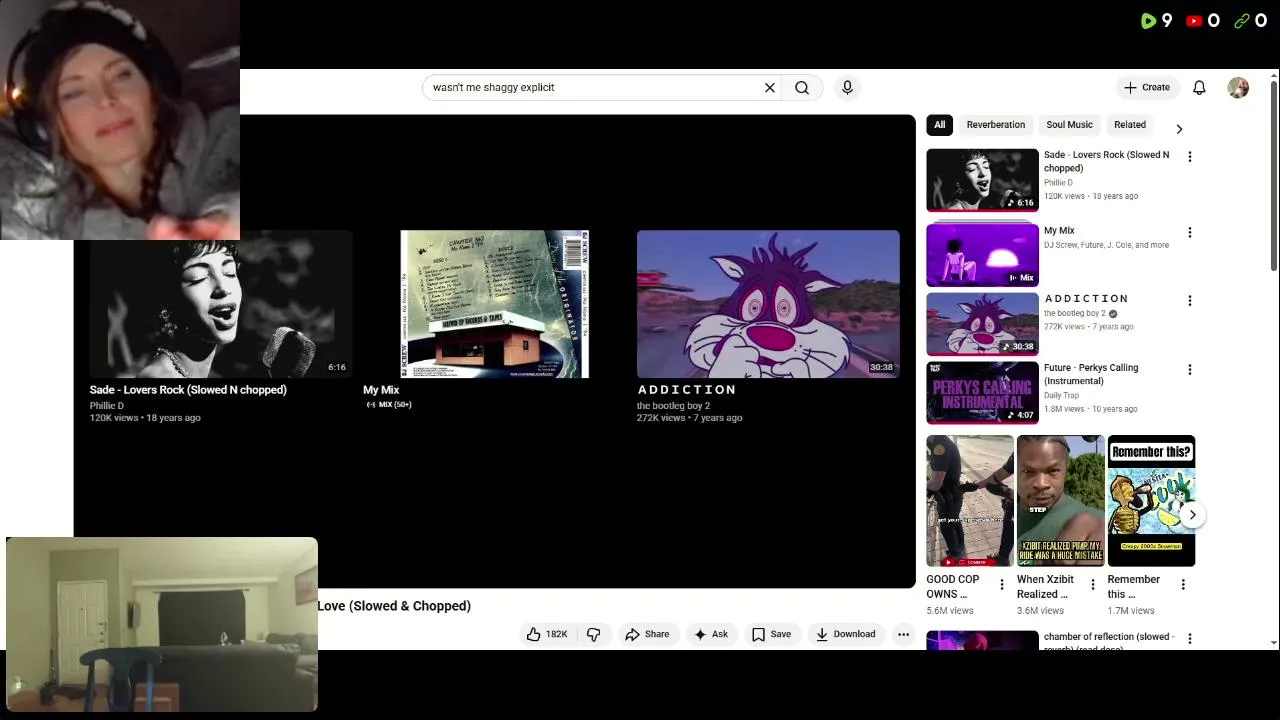Open options for Sade Lovers Rock sidebar video

(1190, 157)
